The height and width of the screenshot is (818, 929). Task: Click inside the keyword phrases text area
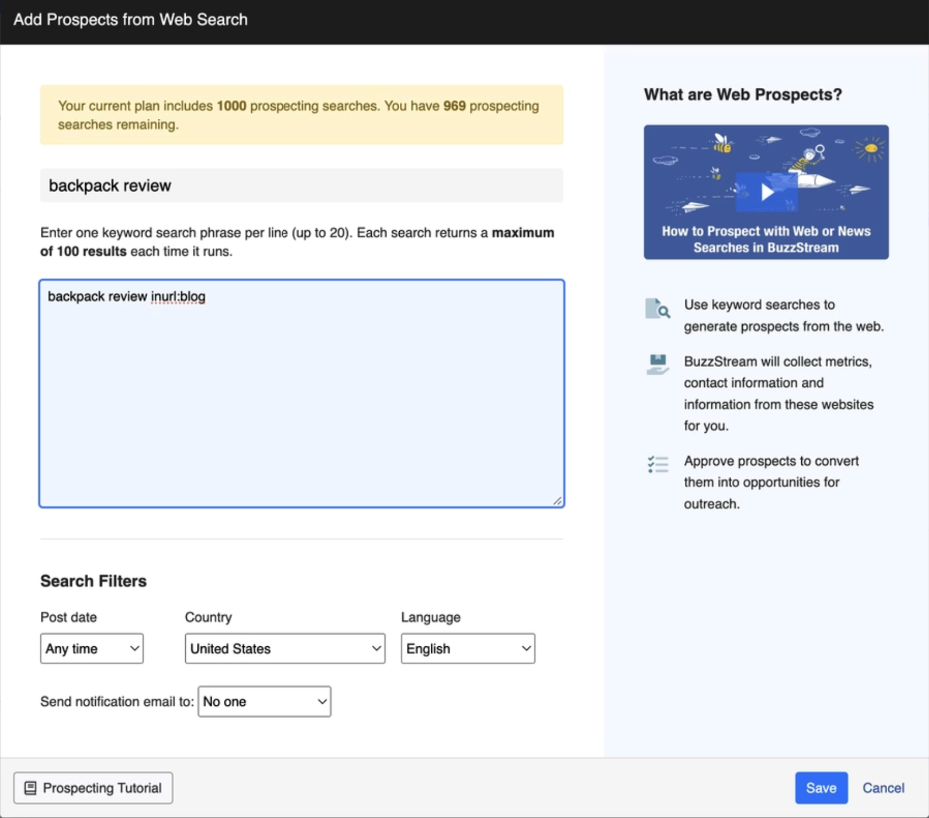(x=301, y=400)
